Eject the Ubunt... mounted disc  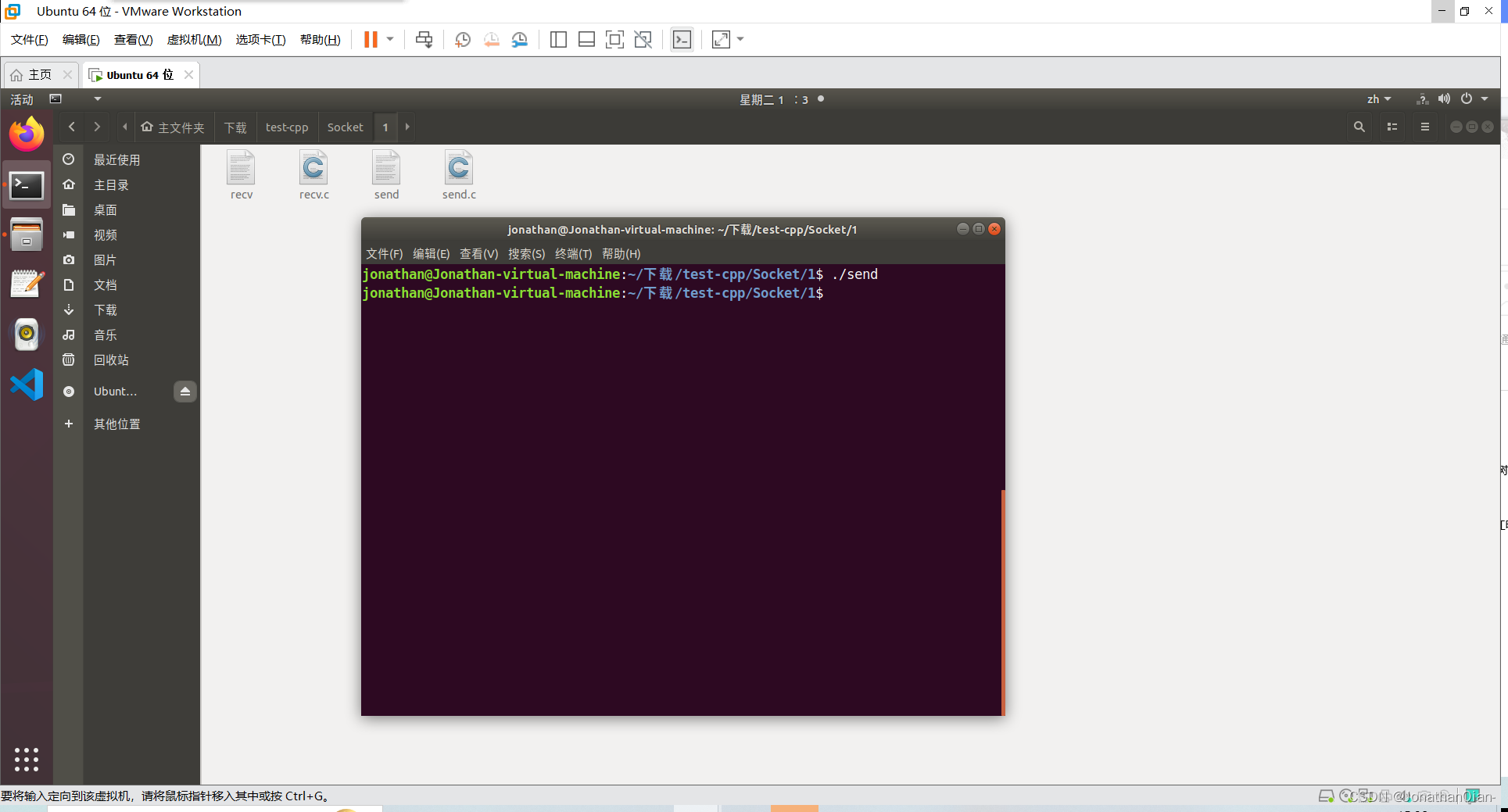click(x=185, y=392)
